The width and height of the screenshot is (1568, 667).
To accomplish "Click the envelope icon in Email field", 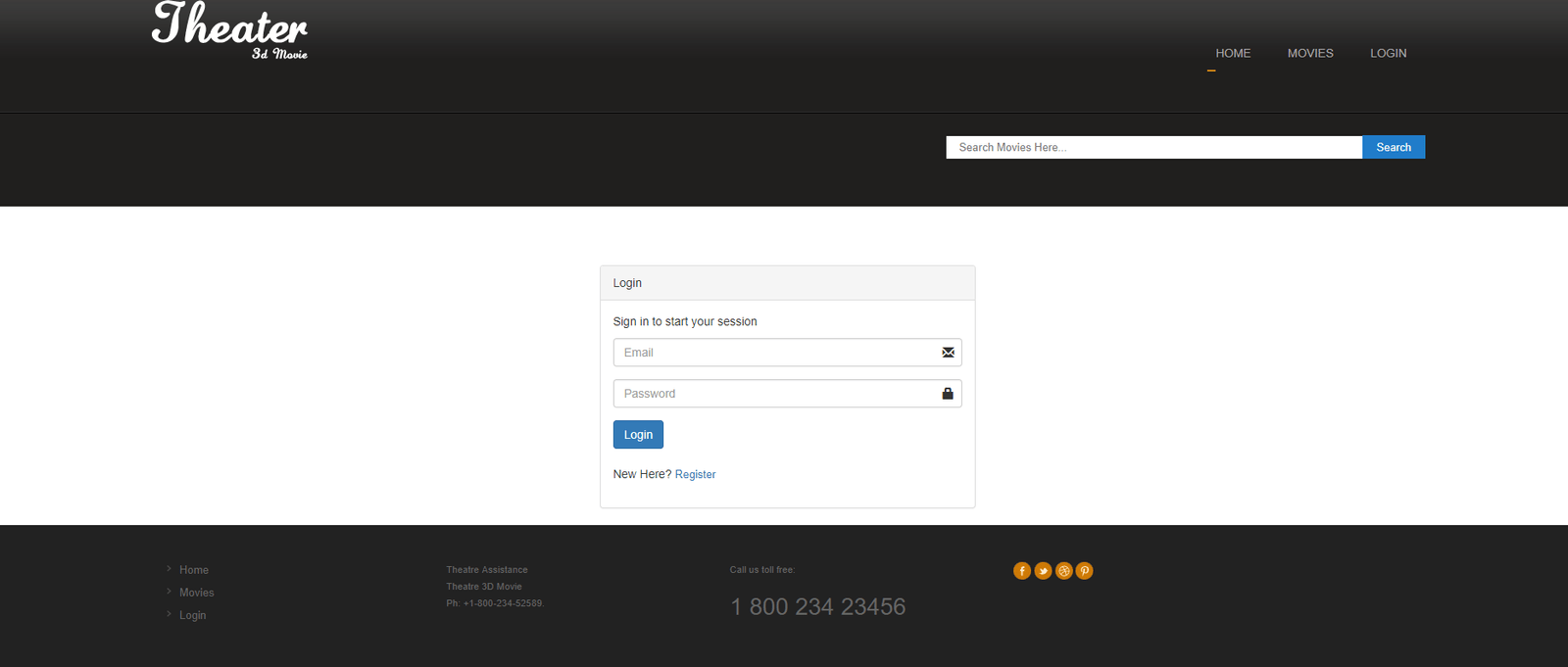I will pos(948,353).
